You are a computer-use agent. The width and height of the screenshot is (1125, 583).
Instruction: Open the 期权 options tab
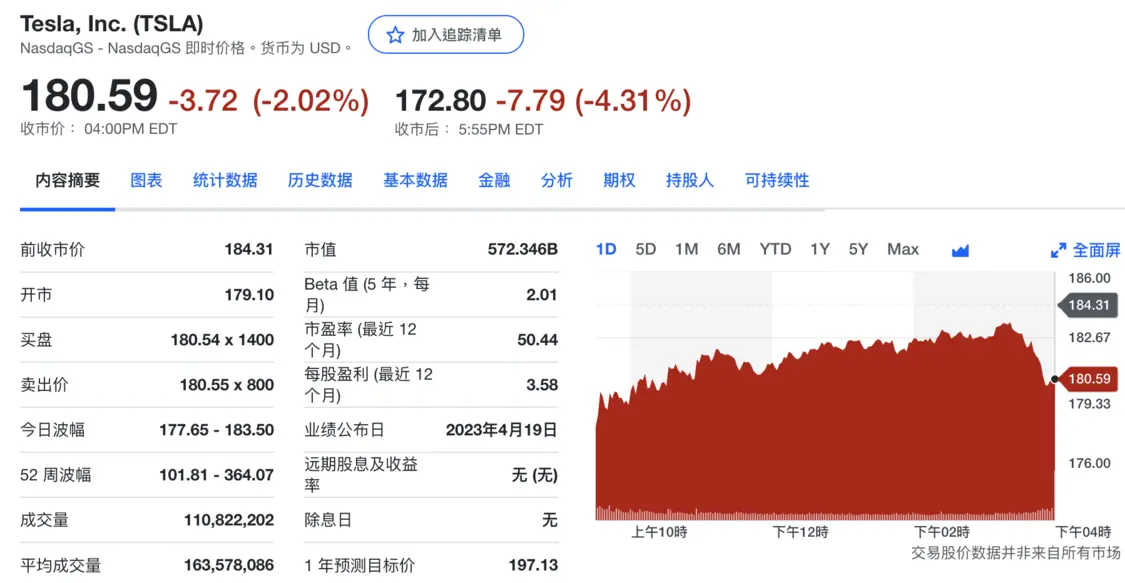(619, 180)
